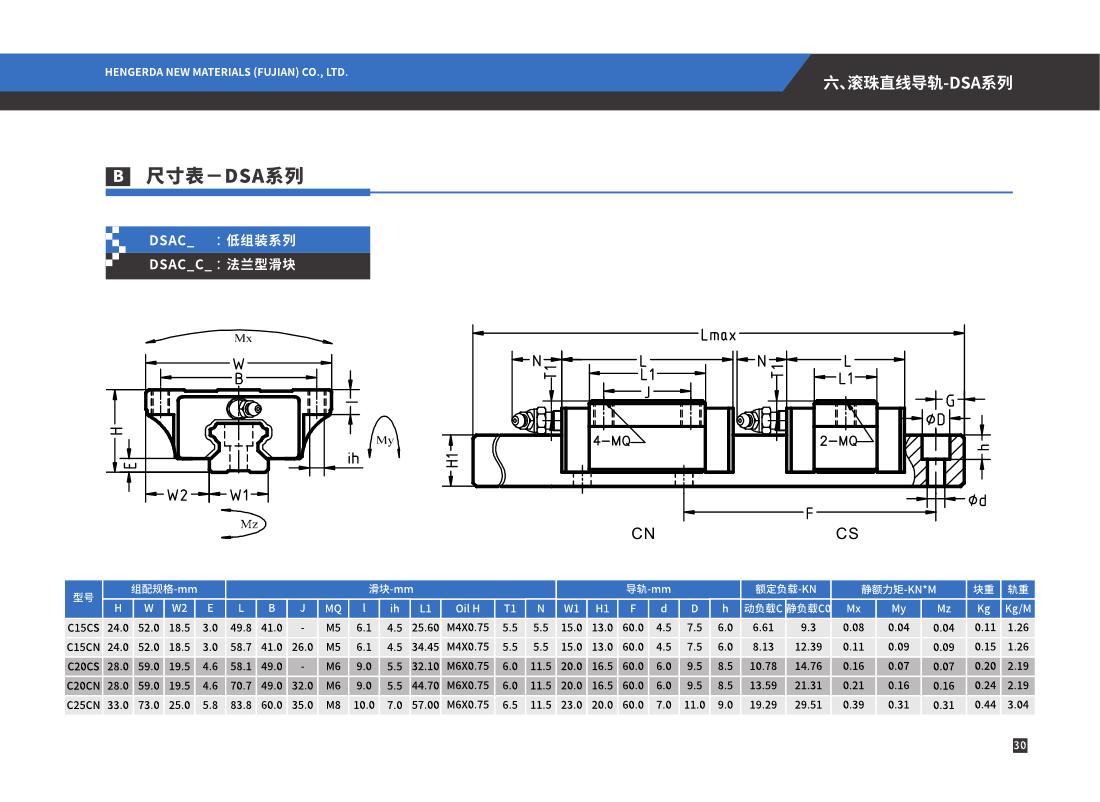The image size is (1100, 802).
Task: Click the 滚珠直线导轨-DSA系列 chapter title
Action: click(x=917, y=83)
